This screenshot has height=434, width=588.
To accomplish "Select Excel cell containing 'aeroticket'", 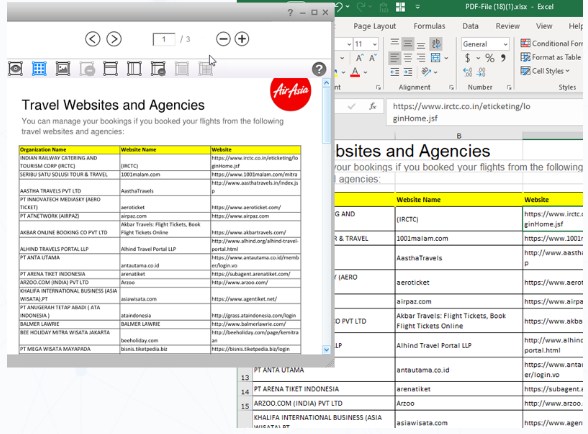I will point(459,282).
